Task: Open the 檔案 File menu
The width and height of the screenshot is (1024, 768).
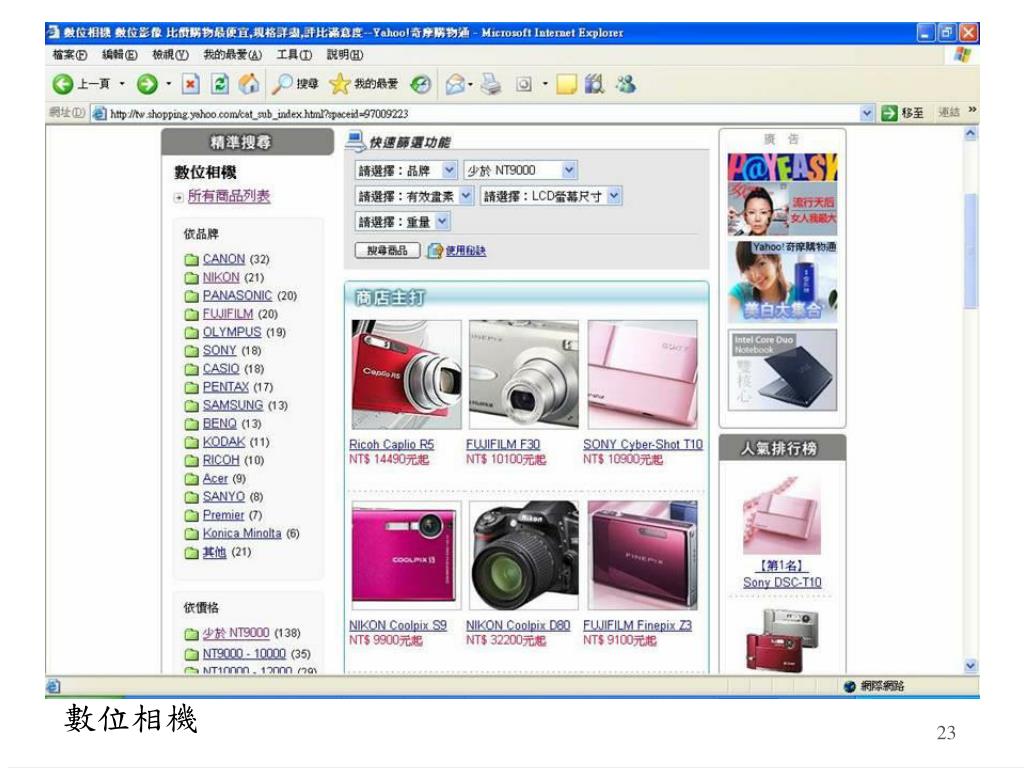Action: coord(70,55)
